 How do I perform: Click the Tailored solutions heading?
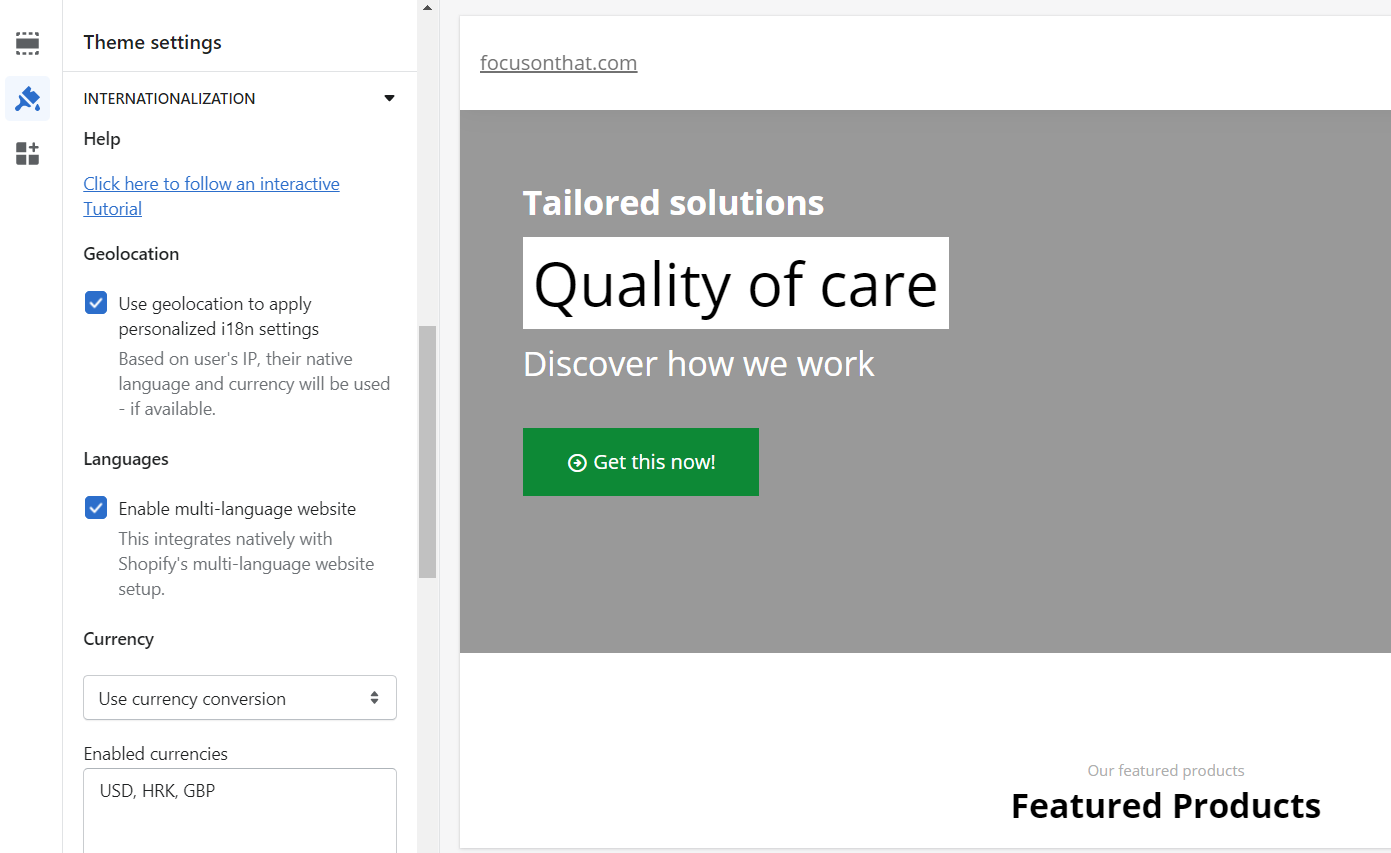(673, 203)
